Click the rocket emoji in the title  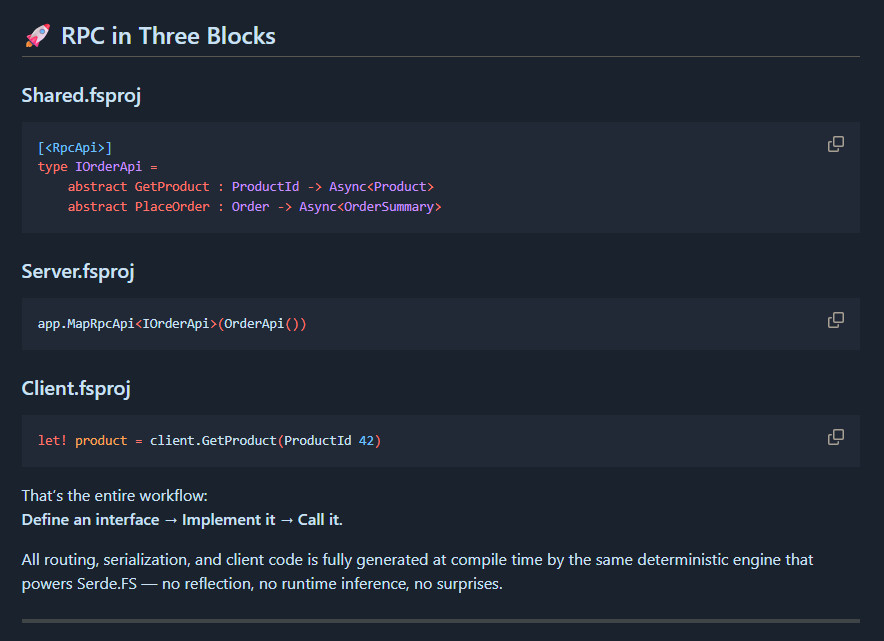(37, 36)
